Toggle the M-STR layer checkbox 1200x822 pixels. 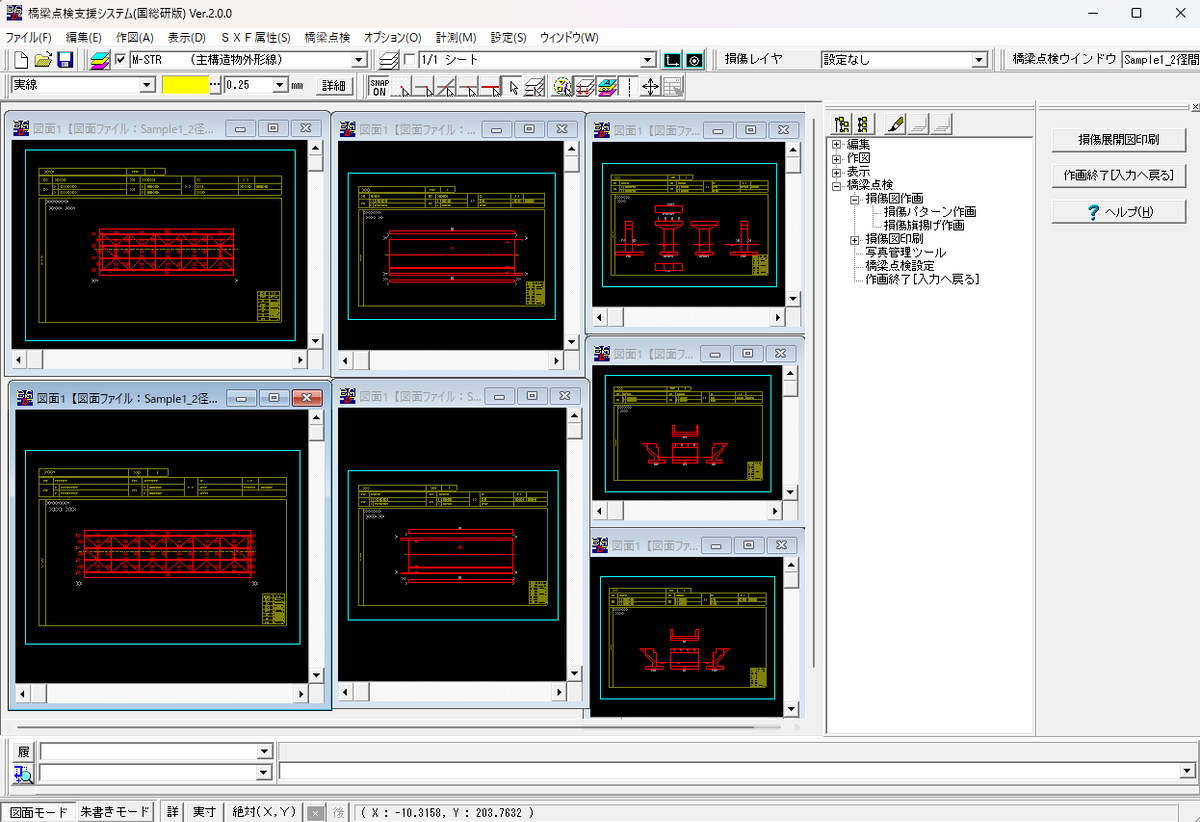121,60
